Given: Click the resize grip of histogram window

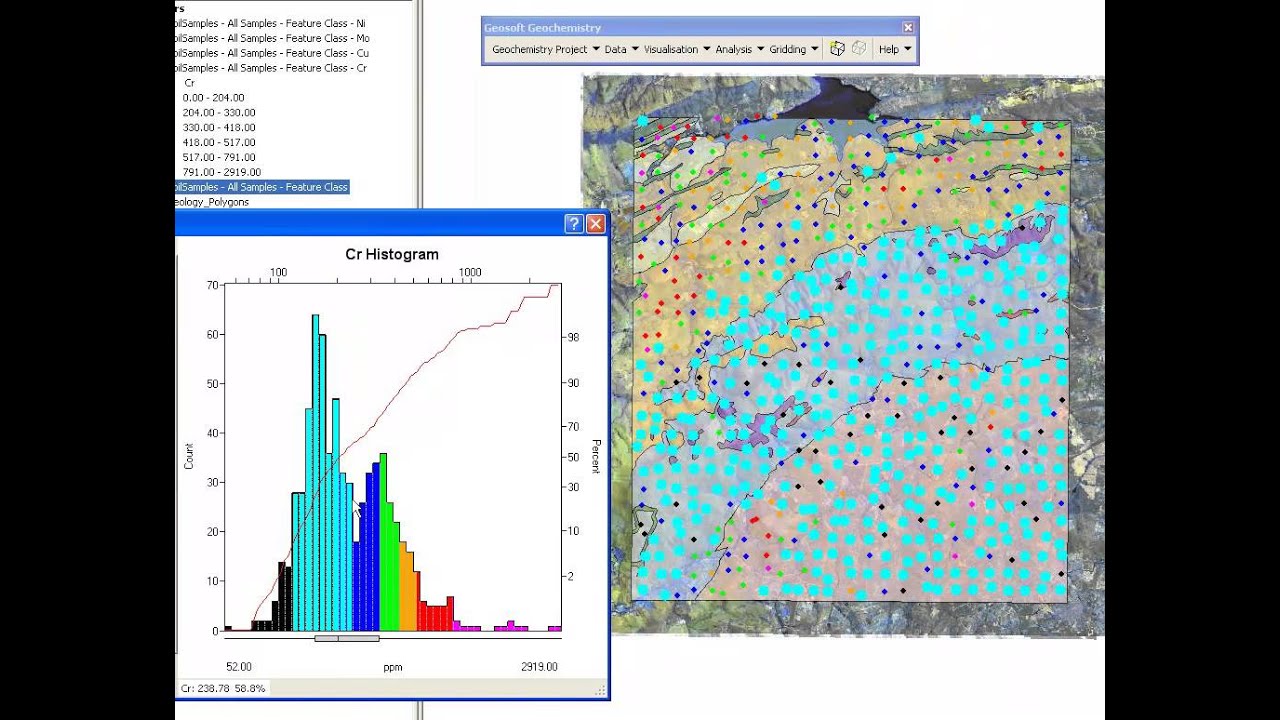Looking at the screenshot, I should pyautogui.click(x=601, y=690).
